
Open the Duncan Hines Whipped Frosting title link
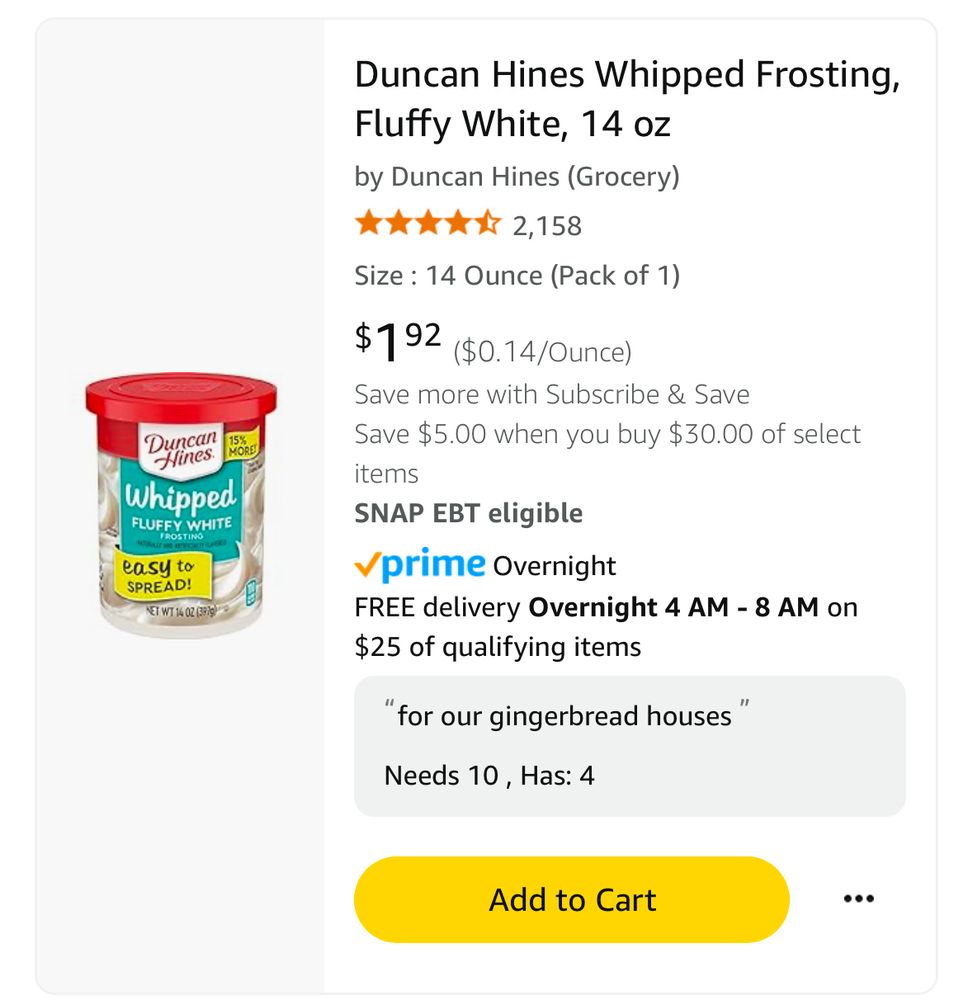point(626,99)
